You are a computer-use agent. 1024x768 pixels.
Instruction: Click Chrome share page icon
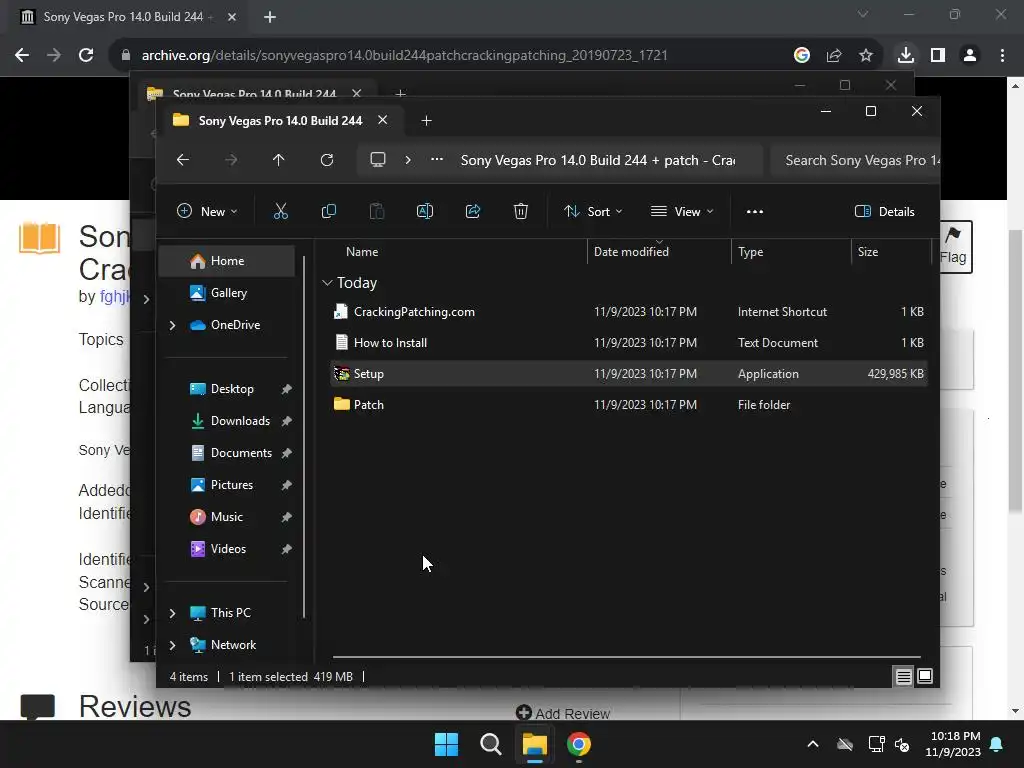(x=834, y=55)
